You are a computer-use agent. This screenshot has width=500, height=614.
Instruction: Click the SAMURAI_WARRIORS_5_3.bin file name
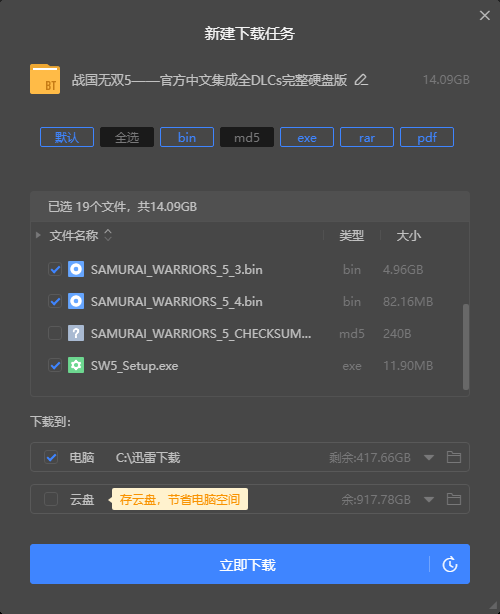pyautogui.click(x=177, y=269)
